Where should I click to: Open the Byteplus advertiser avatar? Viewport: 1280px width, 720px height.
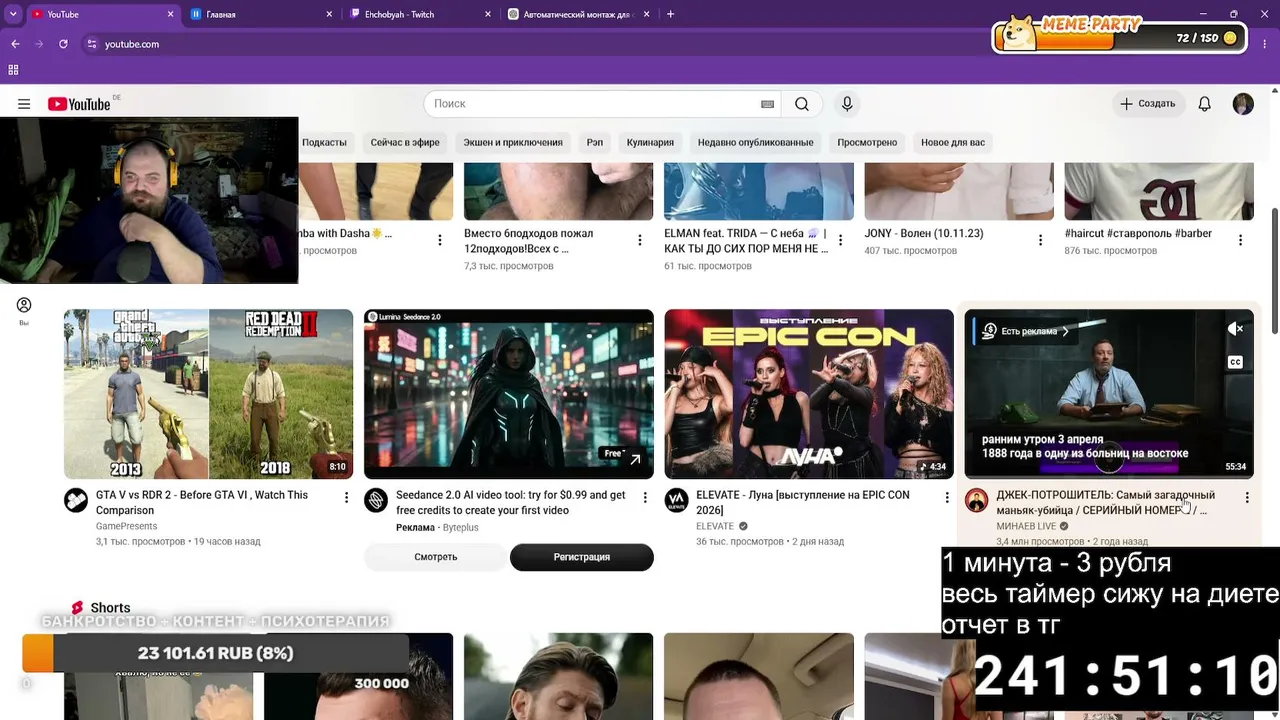tap(376, 500)
